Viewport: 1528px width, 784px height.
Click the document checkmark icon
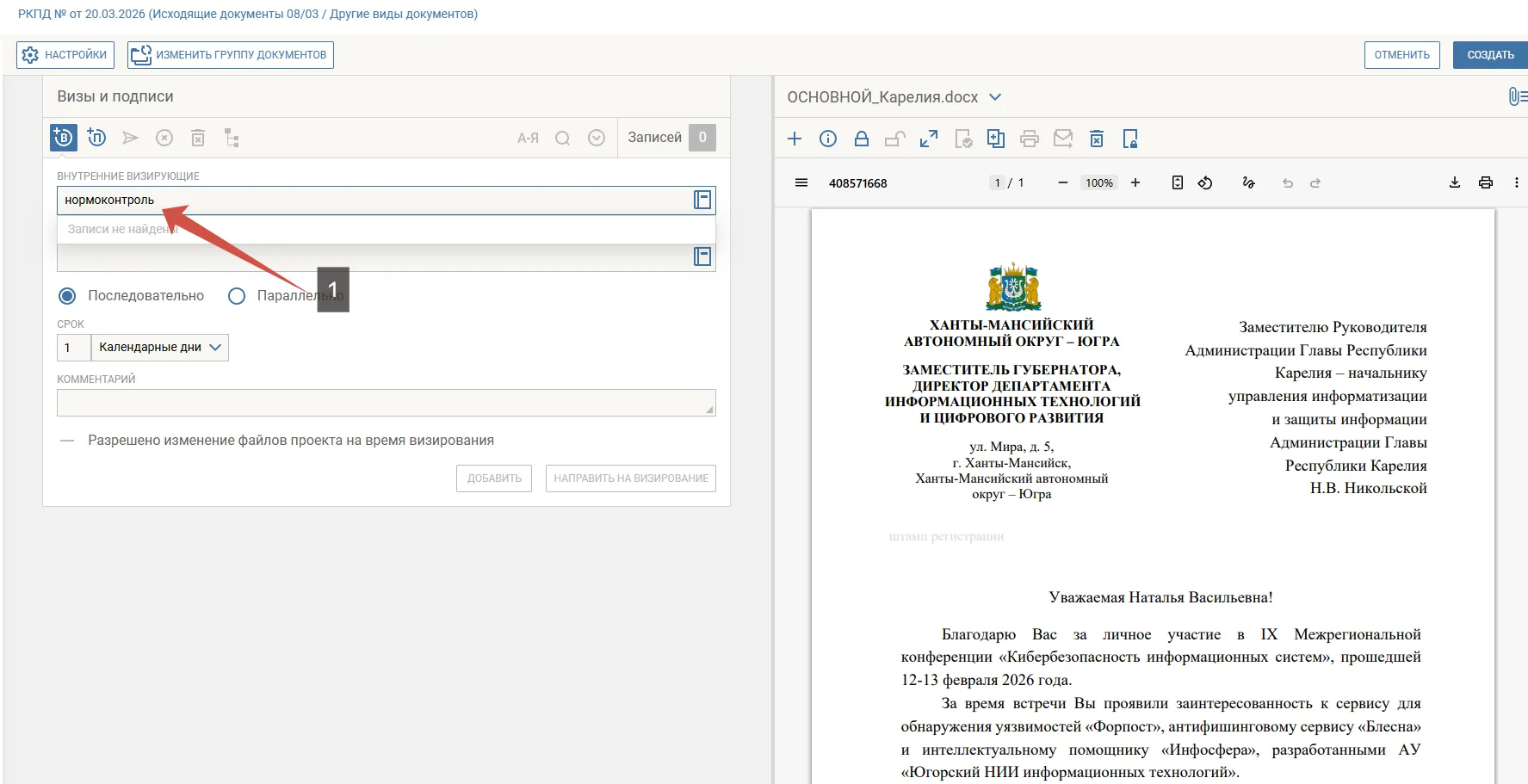click(x=963, y=139)
